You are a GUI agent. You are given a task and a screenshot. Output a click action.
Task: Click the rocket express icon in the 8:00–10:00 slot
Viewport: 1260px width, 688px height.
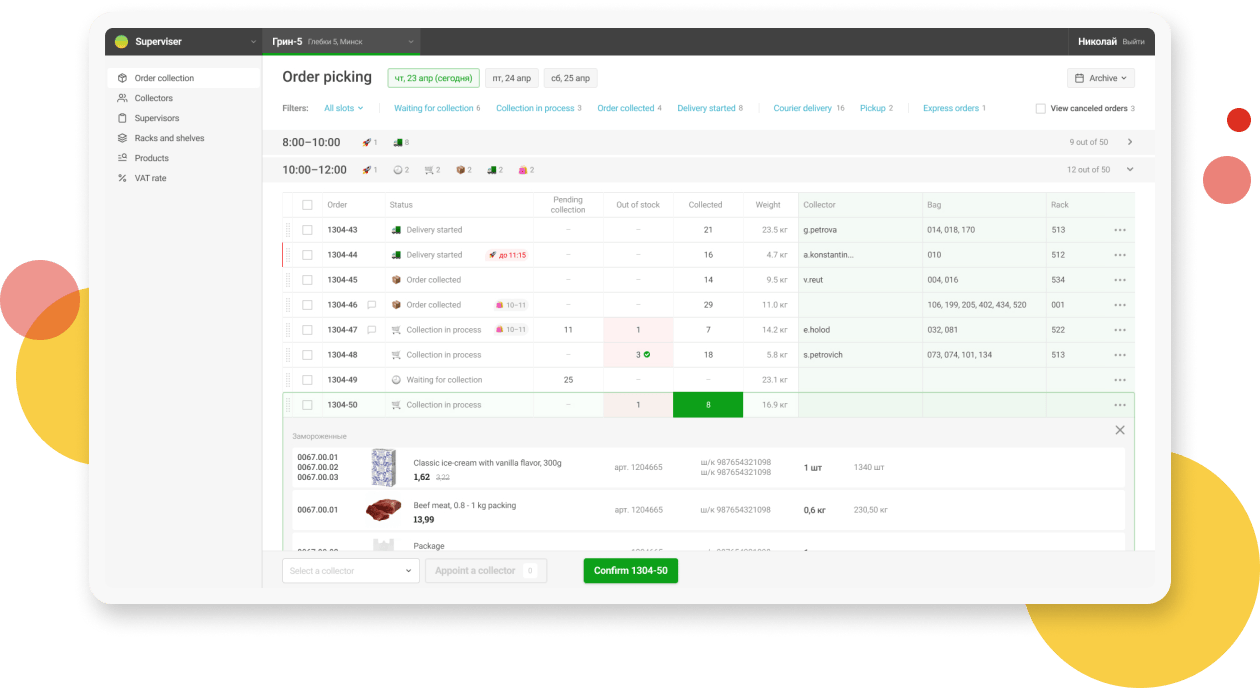tap(368, 142)
